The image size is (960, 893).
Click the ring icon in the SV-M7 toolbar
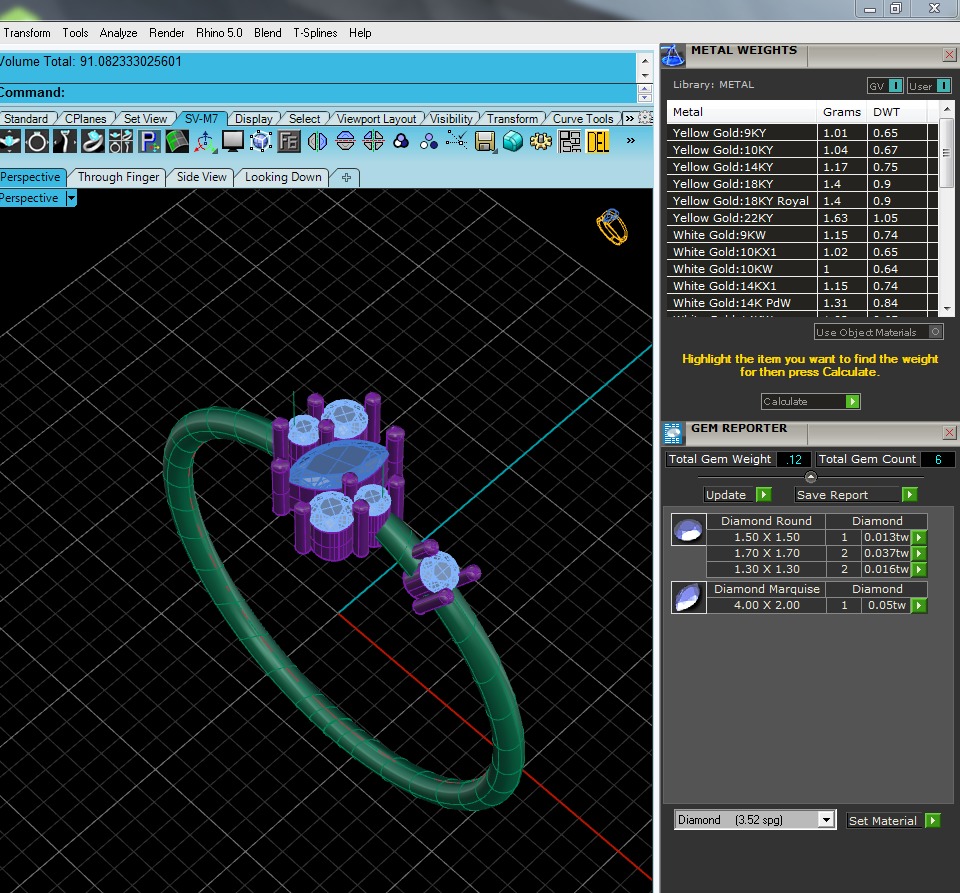(37, 142)
